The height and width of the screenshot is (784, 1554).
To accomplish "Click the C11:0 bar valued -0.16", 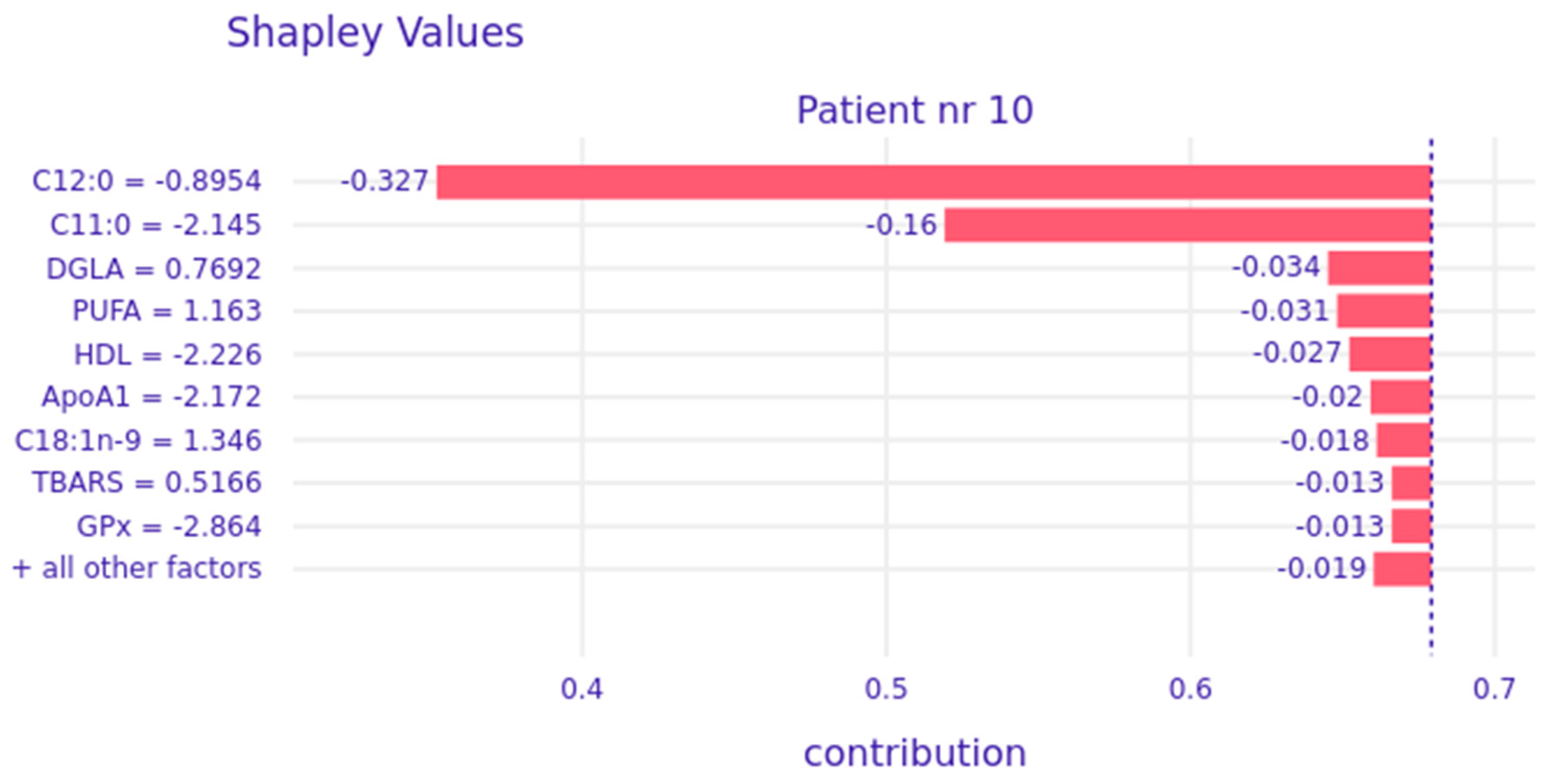I will click(1188, 225).
